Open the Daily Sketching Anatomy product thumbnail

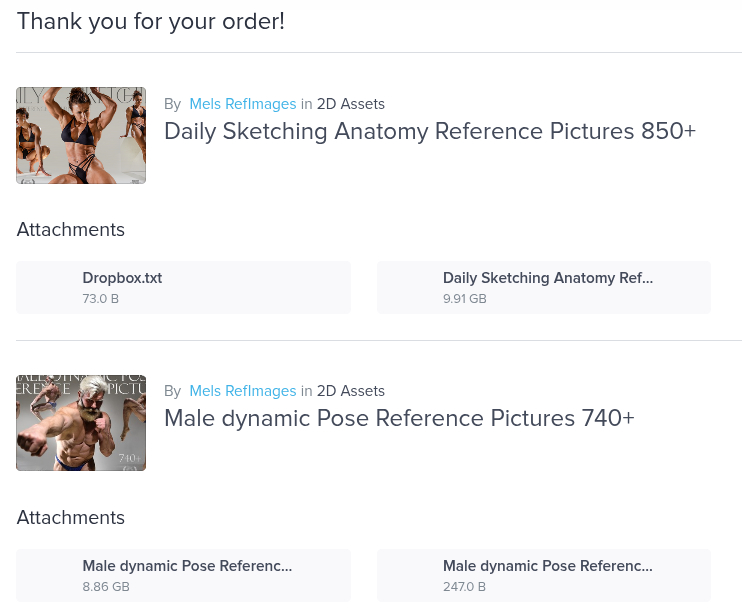pos(81,135)
